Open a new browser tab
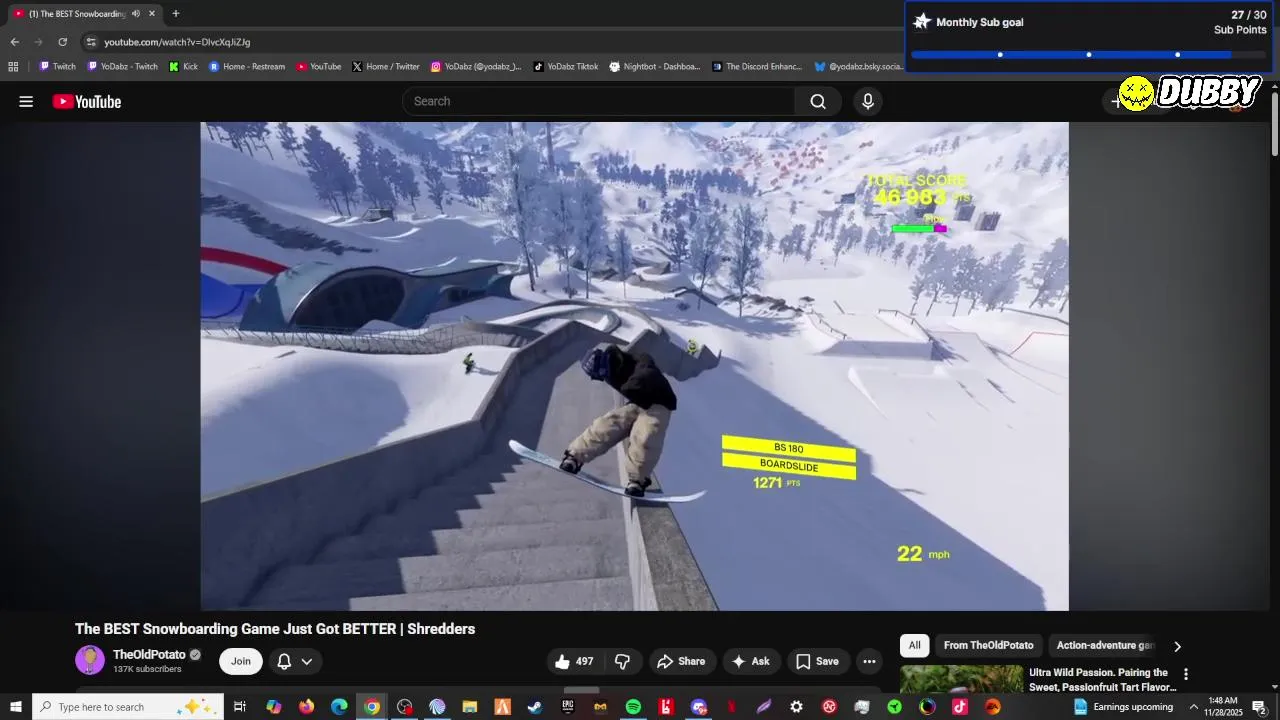Viewport: 1280px width, 720px height. click(176, 14)
